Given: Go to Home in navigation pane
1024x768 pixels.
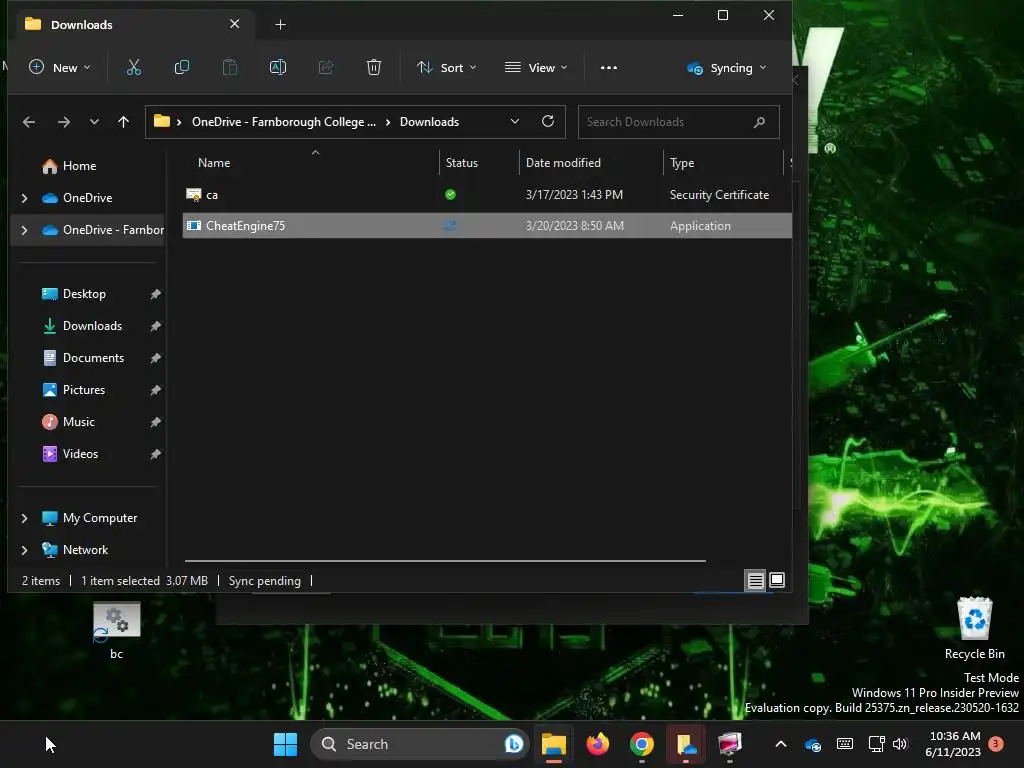Looking at the screenshot, I should click(69, 166).
